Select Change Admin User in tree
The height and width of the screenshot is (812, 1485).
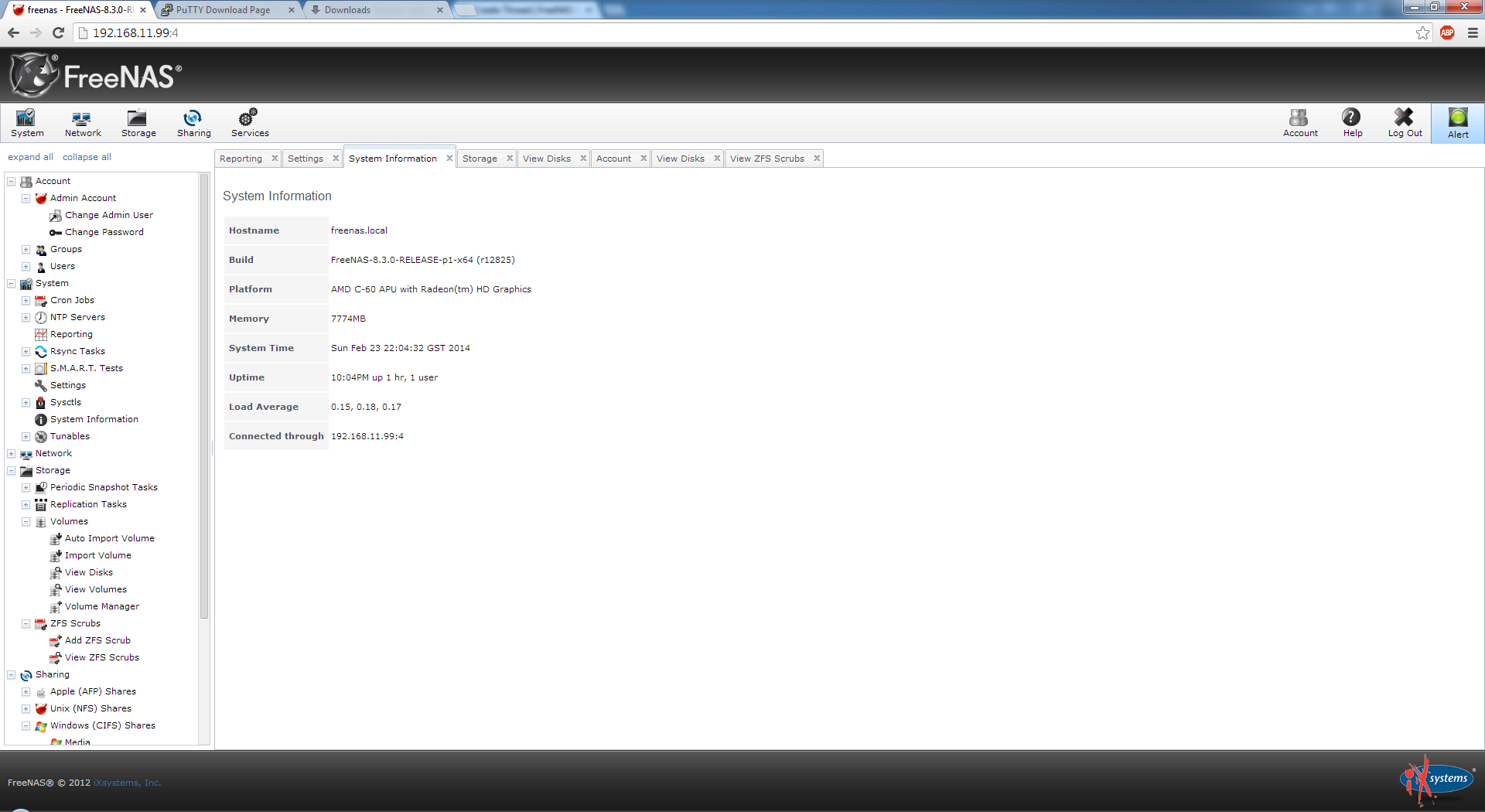[x=108, y=215]
